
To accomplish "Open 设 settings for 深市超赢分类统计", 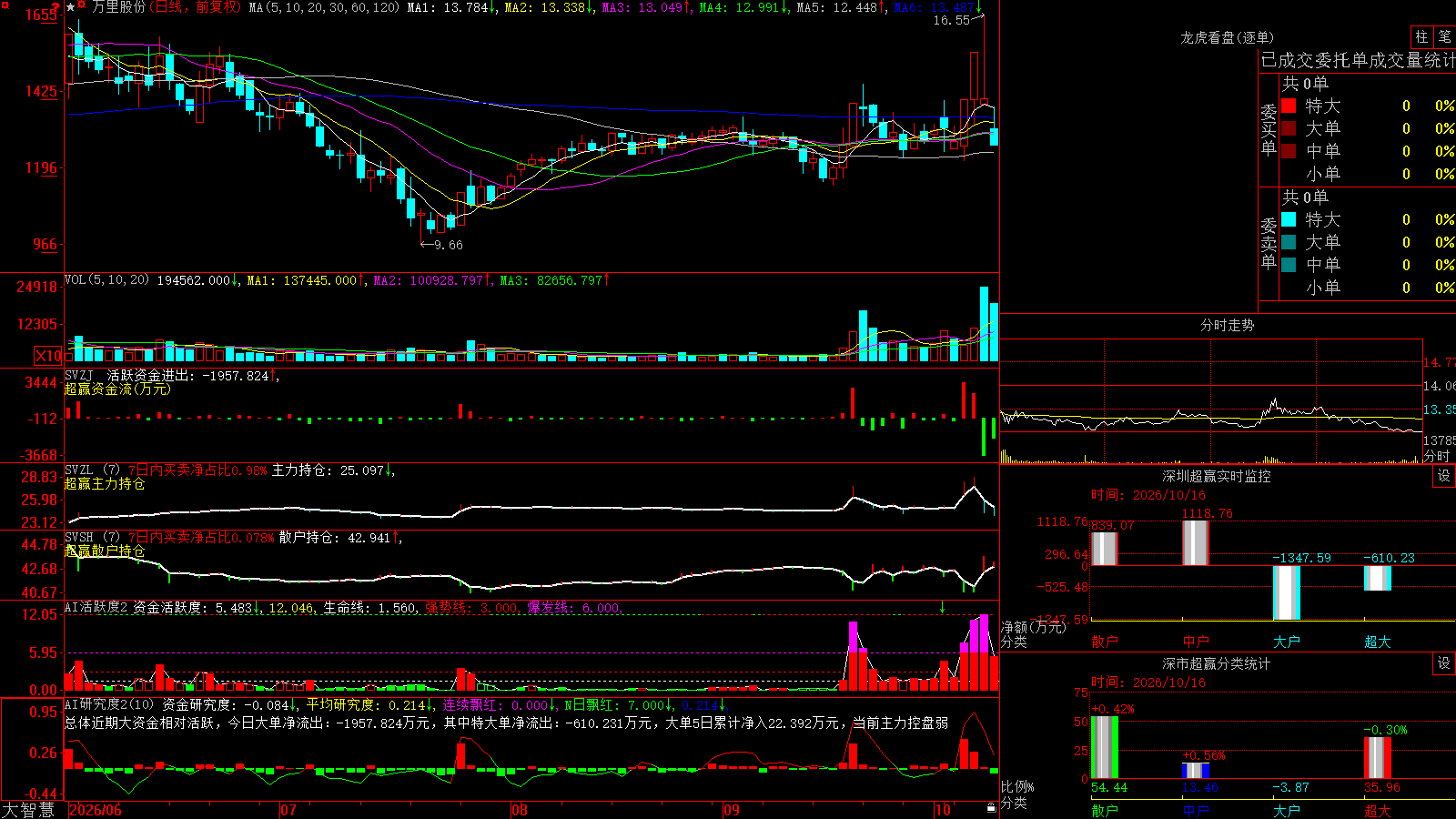I will coord(1444,663).
